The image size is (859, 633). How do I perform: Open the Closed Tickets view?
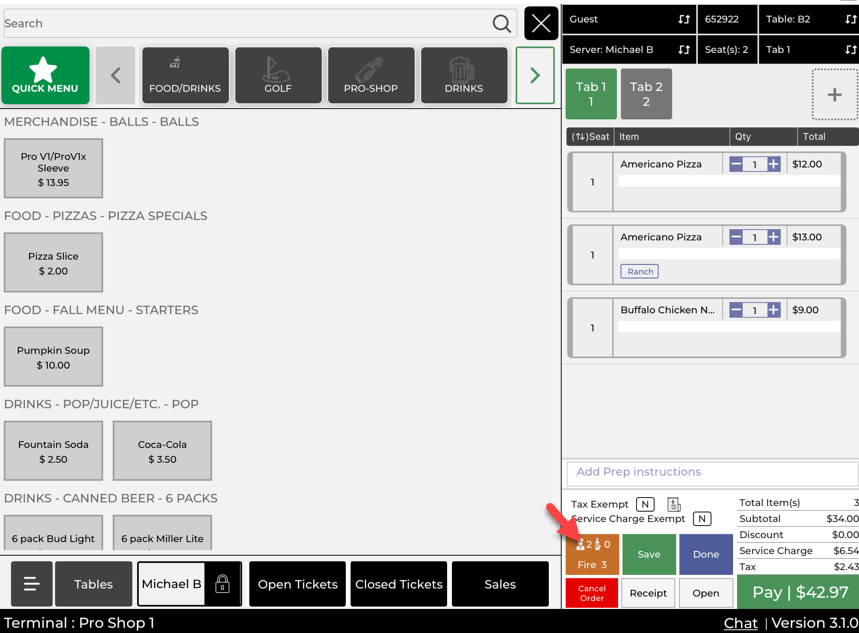coord(399,584)
